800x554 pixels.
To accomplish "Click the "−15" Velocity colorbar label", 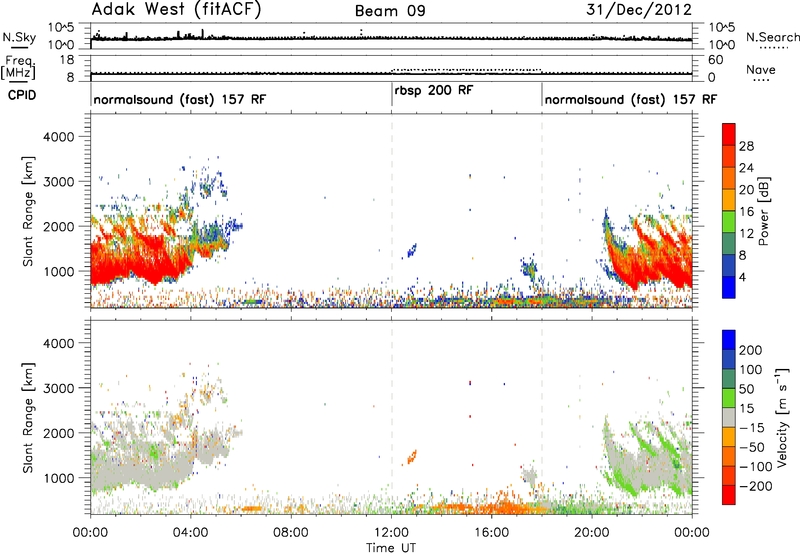I will click(752, 427).
